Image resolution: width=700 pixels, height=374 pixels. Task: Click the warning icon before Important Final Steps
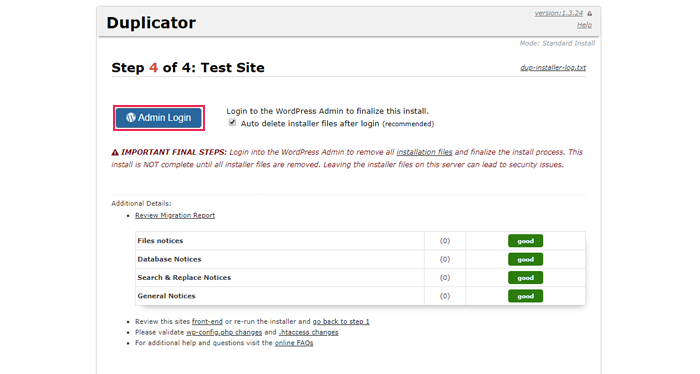click(115, 152)
